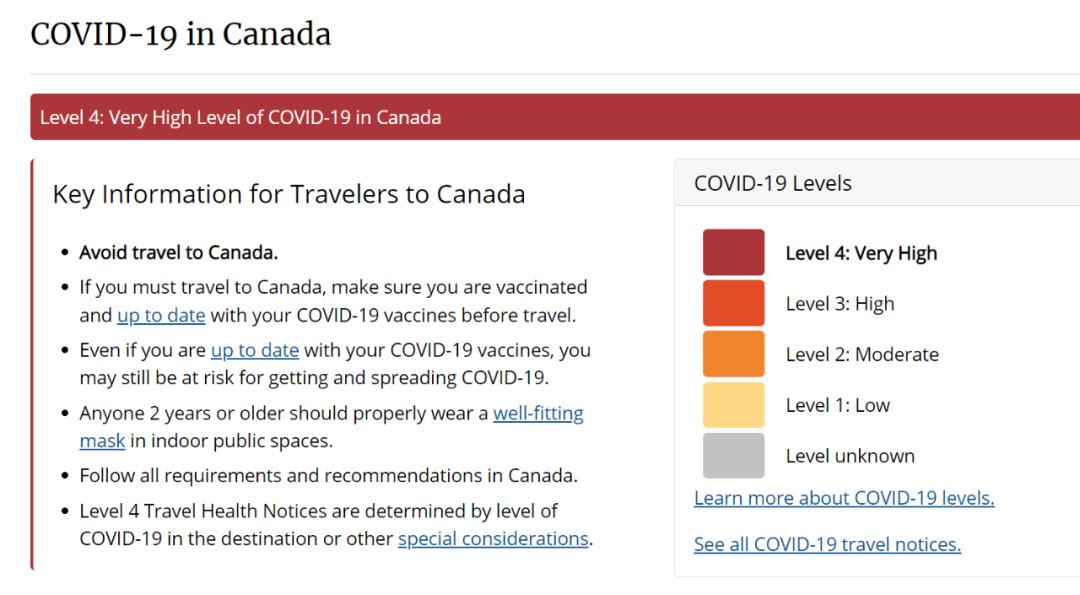
Task: Click 'See all COVID-19 travel notices' link
Action: 827,544
